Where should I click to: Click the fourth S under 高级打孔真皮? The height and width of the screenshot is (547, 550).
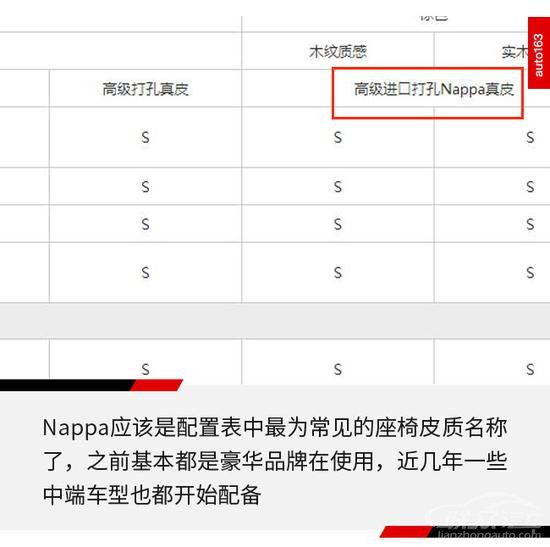(145, 273)
